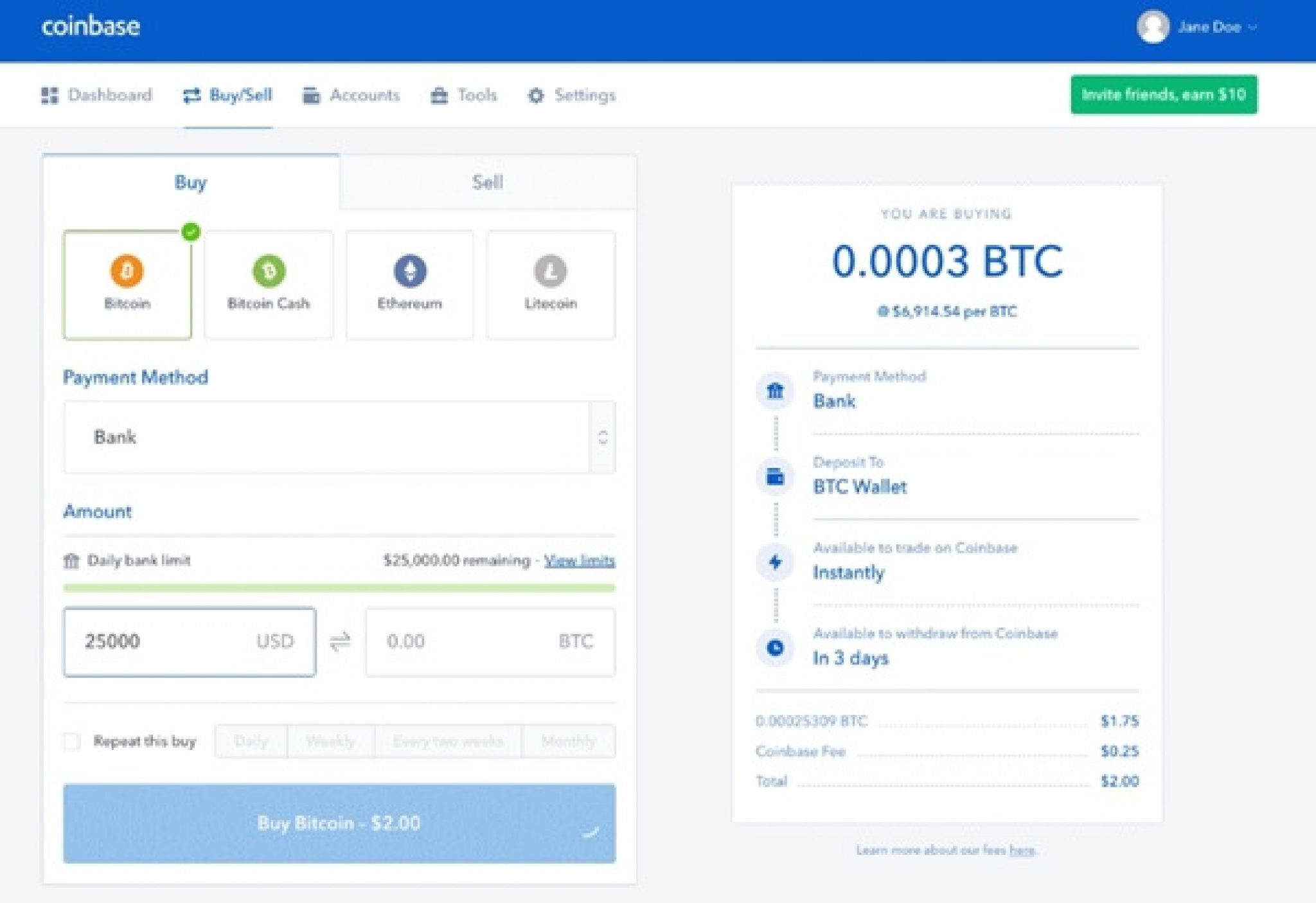Click the USD/BTC swap arrows icon
The width and height of the screenshot is (1316, 903).
341,641
